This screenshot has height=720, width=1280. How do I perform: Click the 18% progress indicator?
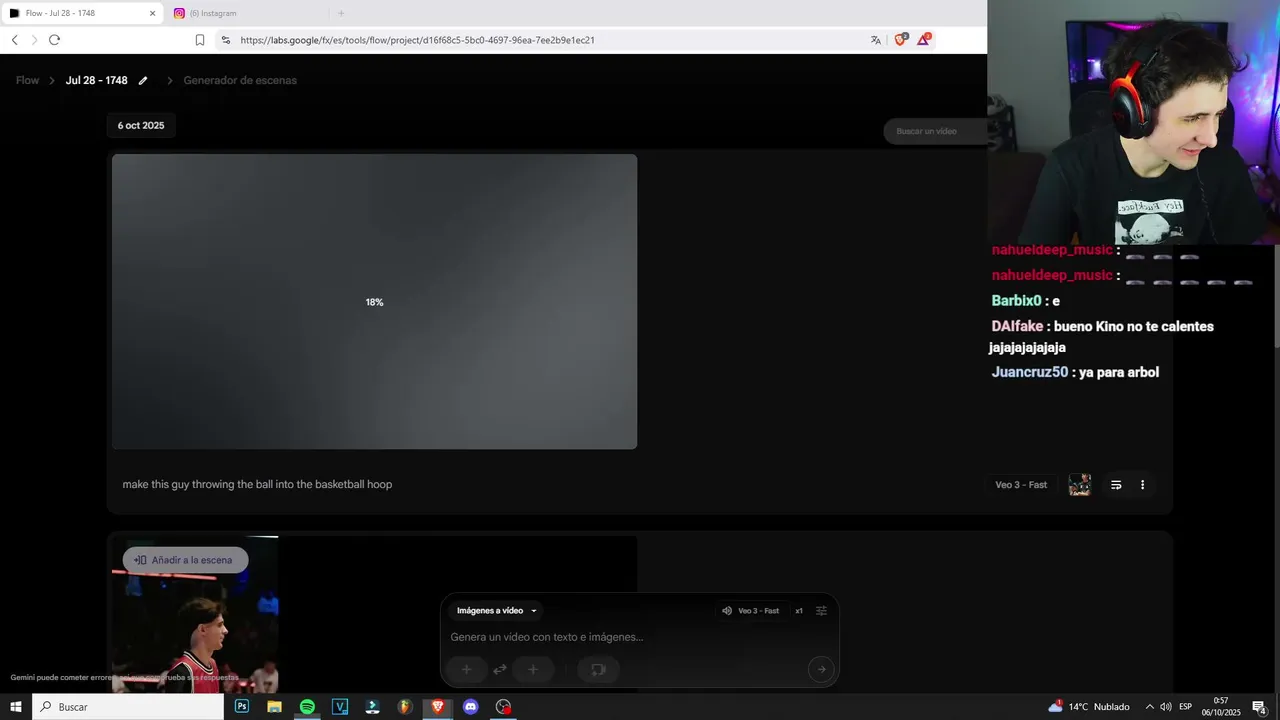coord(374,302)
